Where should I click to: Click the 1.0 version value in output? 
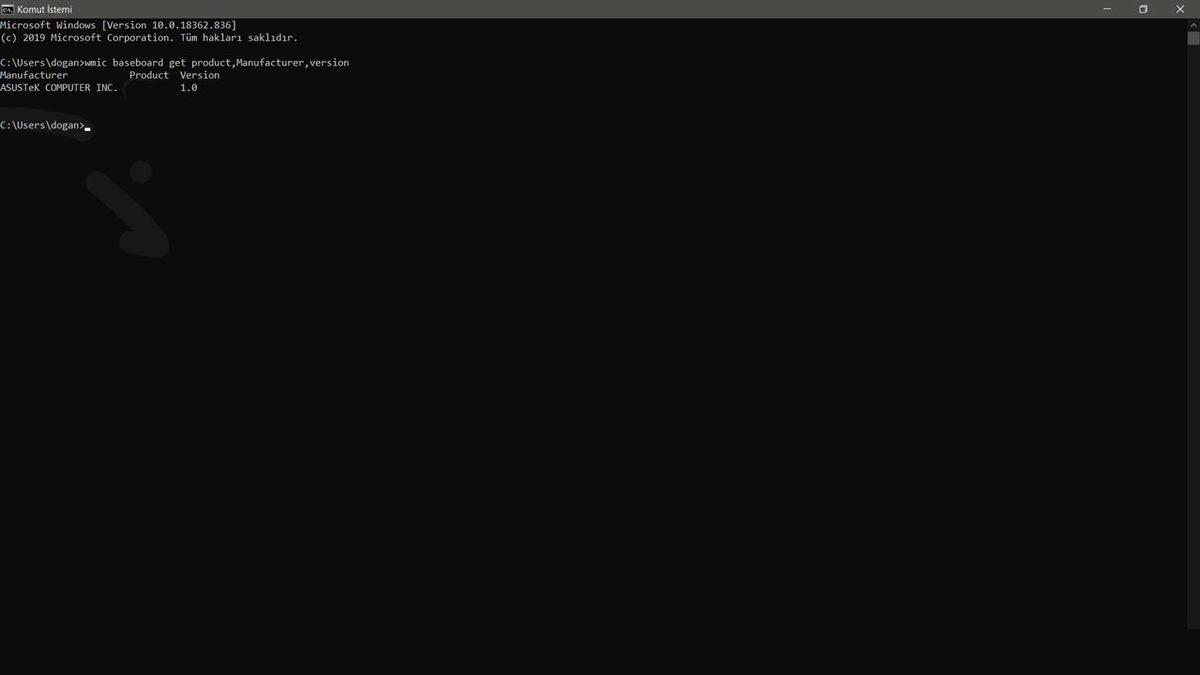click(x=188, y=87)
